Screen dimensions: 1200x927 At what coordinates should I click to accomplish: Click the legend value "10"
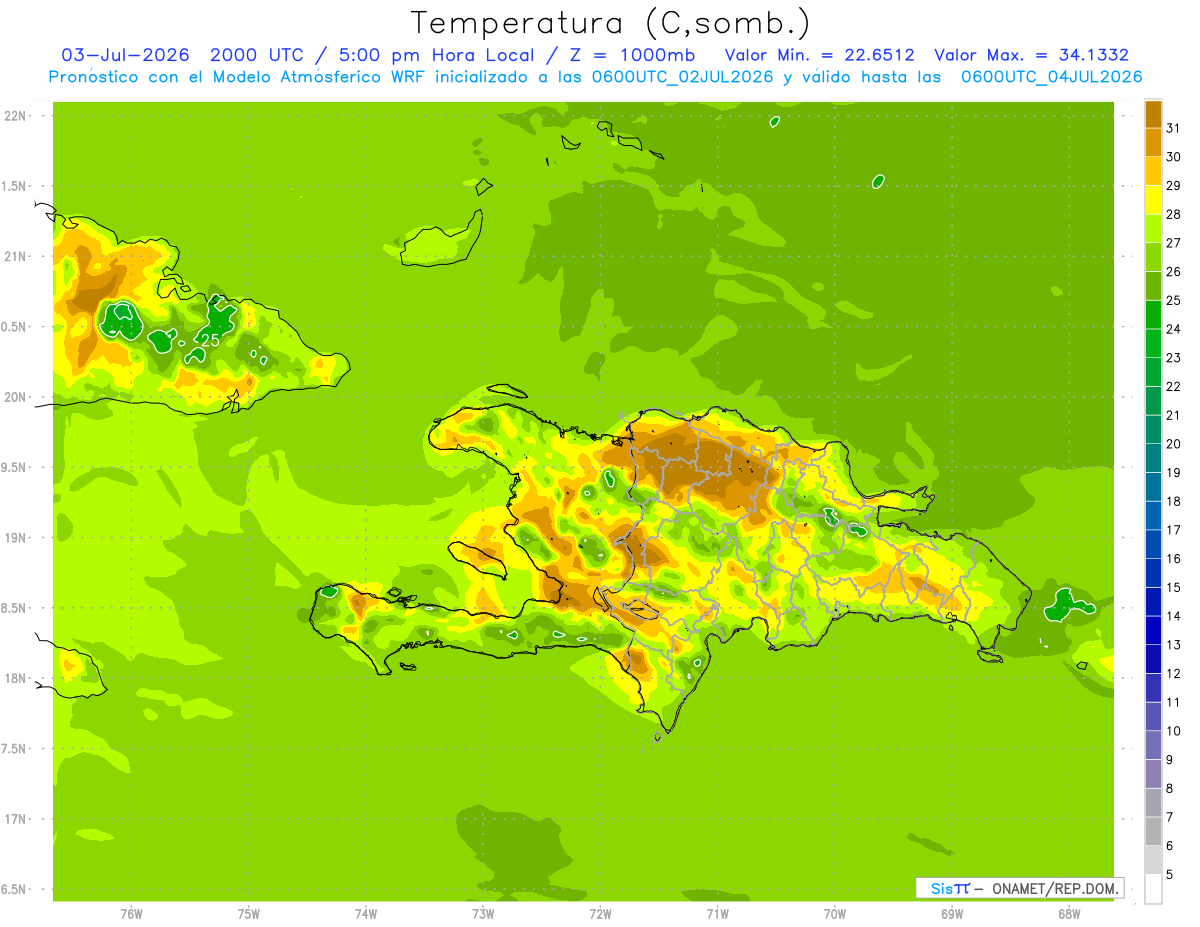click(1173, 731)
